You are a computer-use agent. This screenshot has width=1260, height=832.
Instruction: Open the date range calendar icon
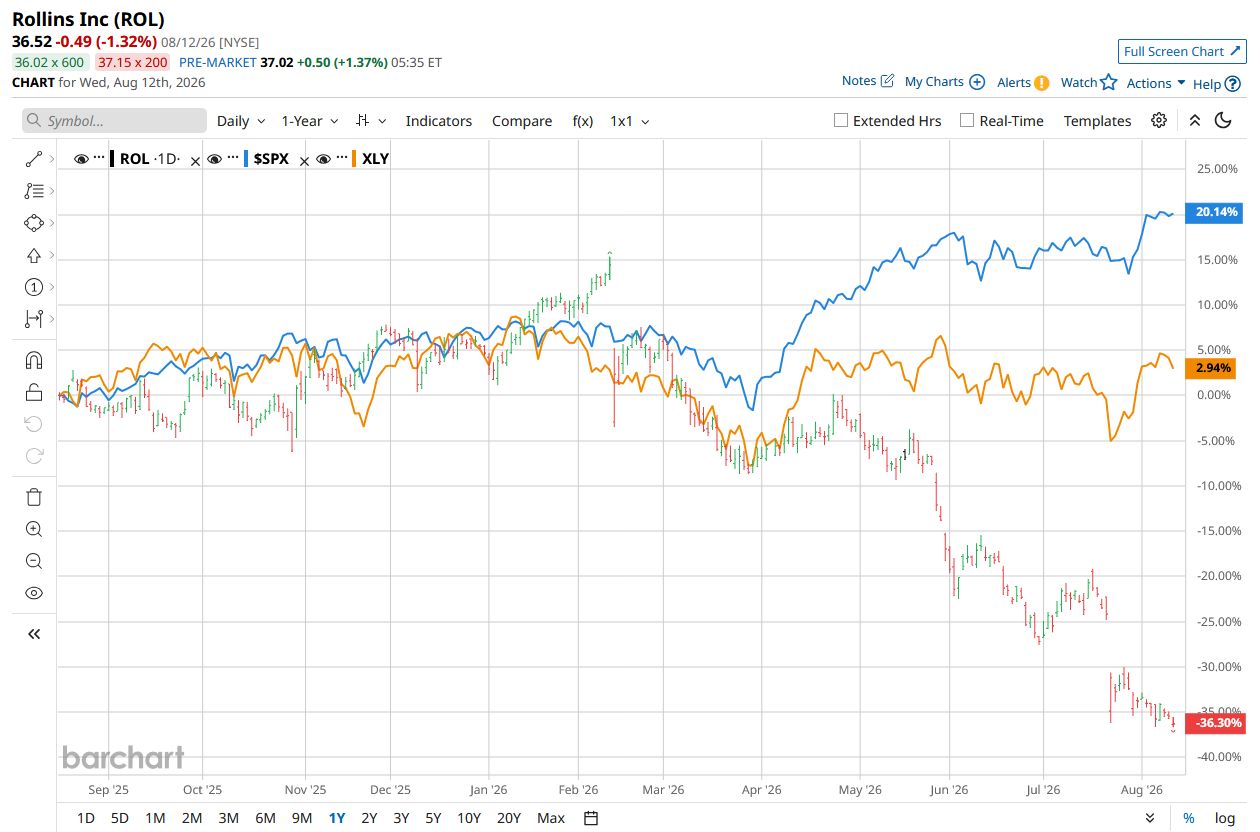(x=591, y=818)
